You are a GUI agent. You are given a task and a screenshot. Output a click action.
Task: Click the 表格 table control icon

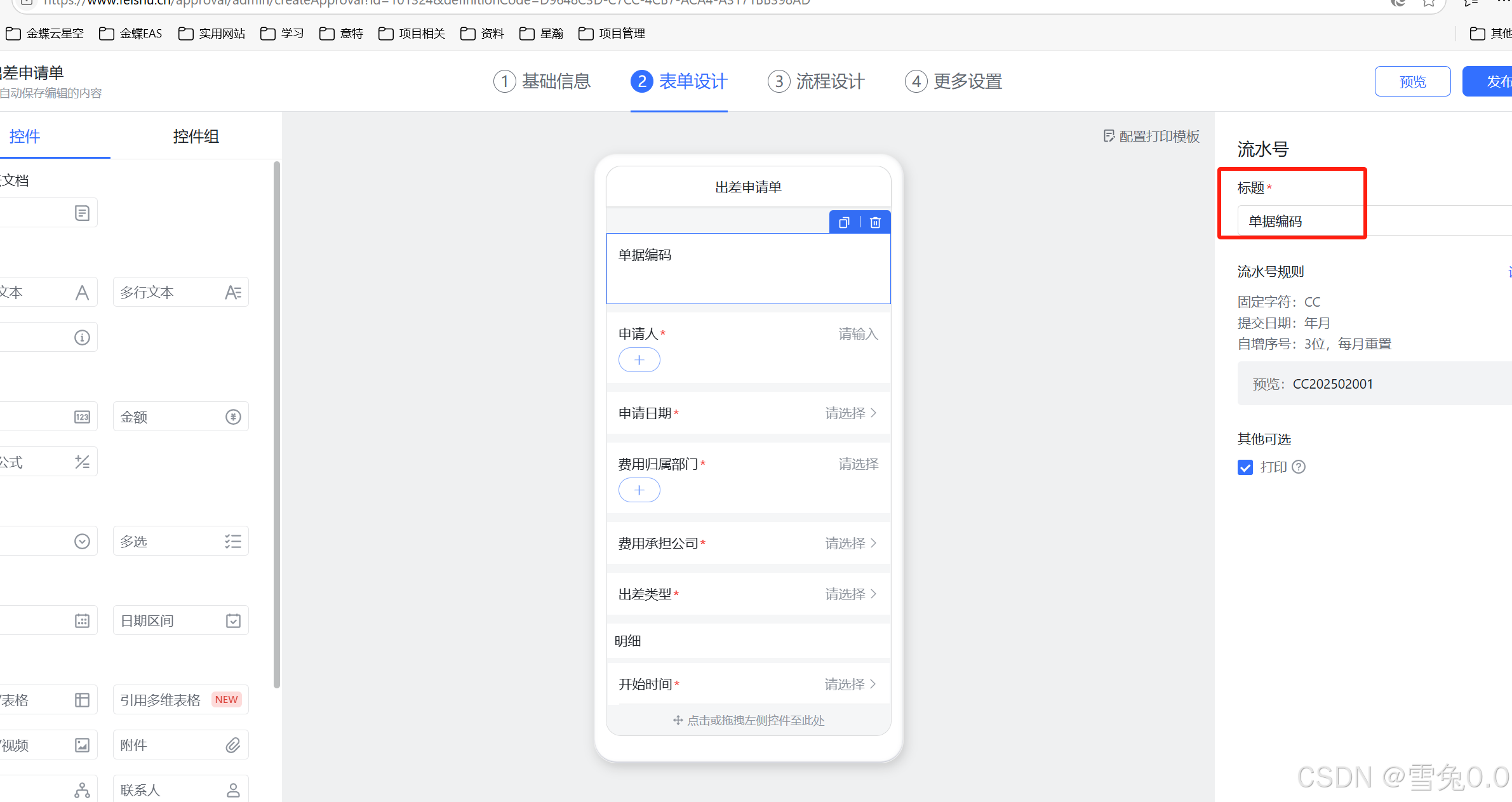coord(82,700)
